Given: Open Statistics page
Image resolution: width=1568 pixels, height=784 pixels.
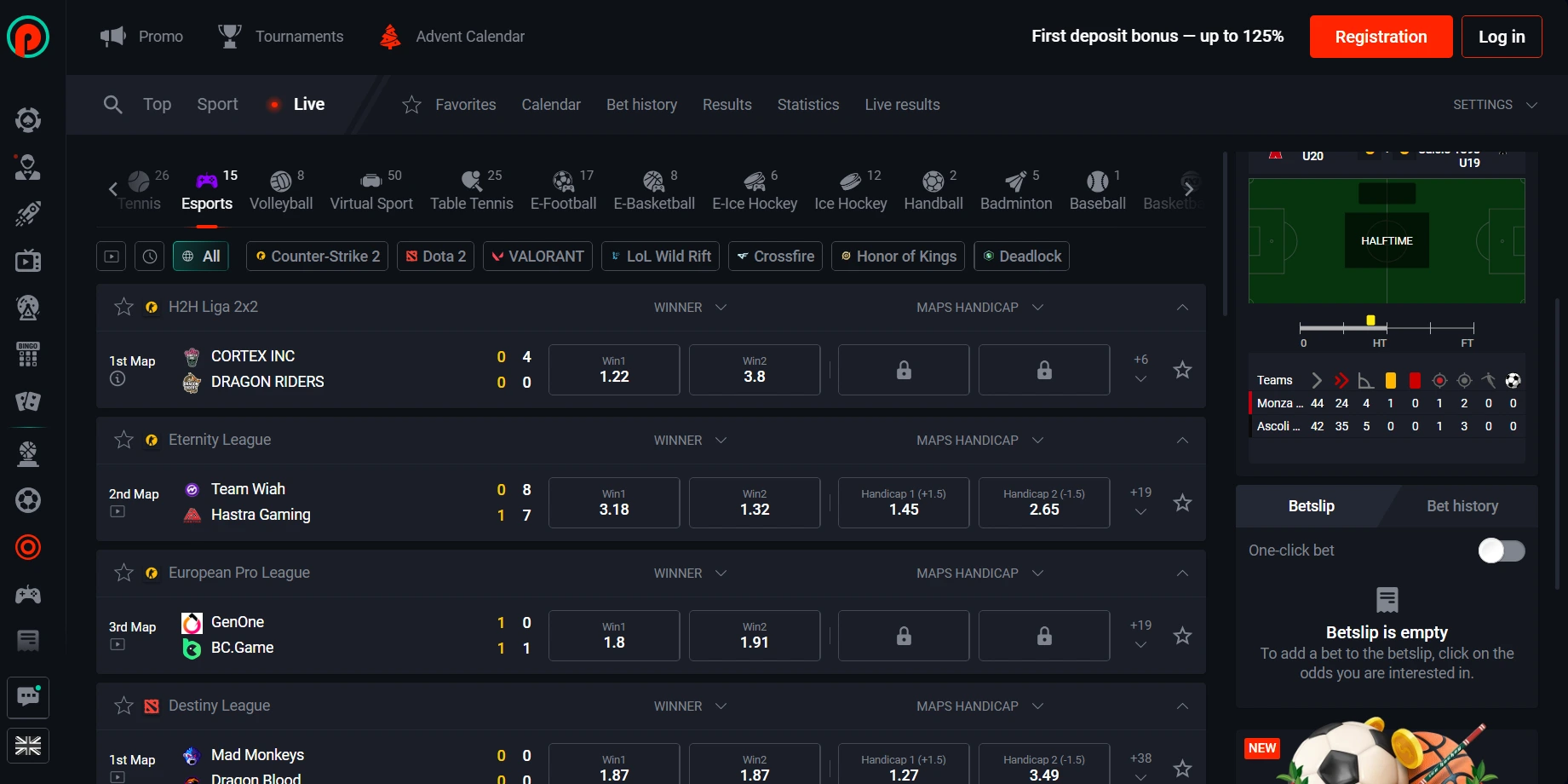Looking at the screenshot, I should coord(808,105).
